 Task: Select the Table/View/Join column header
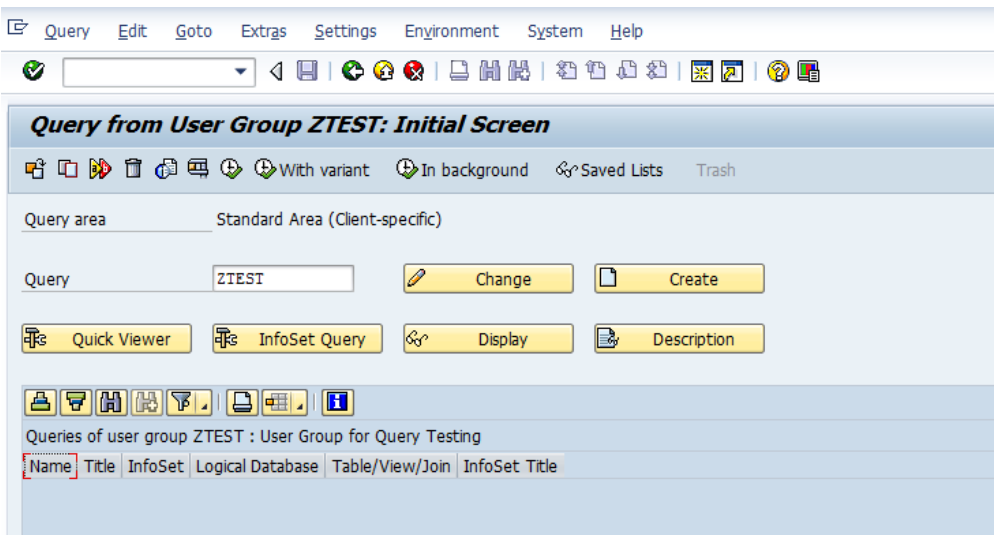coord(391,466)
